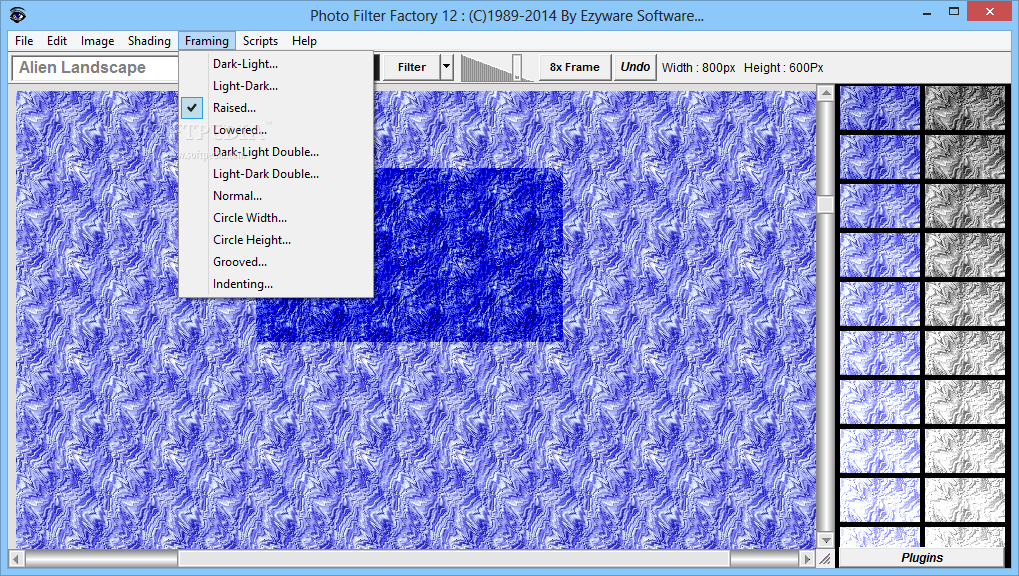This screenshot has height=576, width=1019.
Task: Close the Framing menu
Action: (x=207, y=40)
